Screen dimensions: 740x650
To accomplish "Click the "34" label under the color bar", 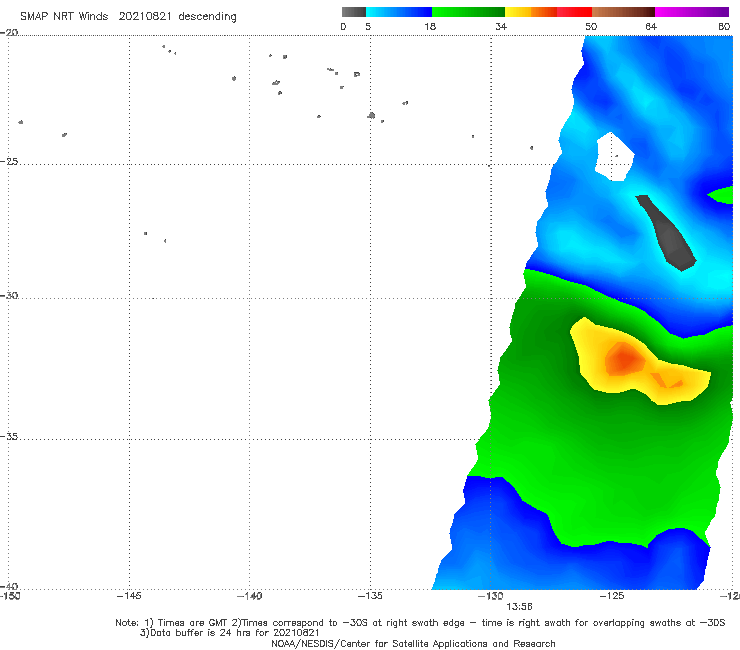I will coord(501,26).
